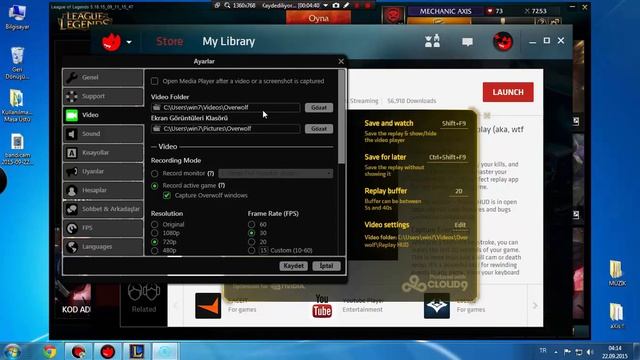Click Save for later hotkey Ctrl+Shift+F9
Image resolution: width=640 pixels, height=360 pixels.
[447, 157]
